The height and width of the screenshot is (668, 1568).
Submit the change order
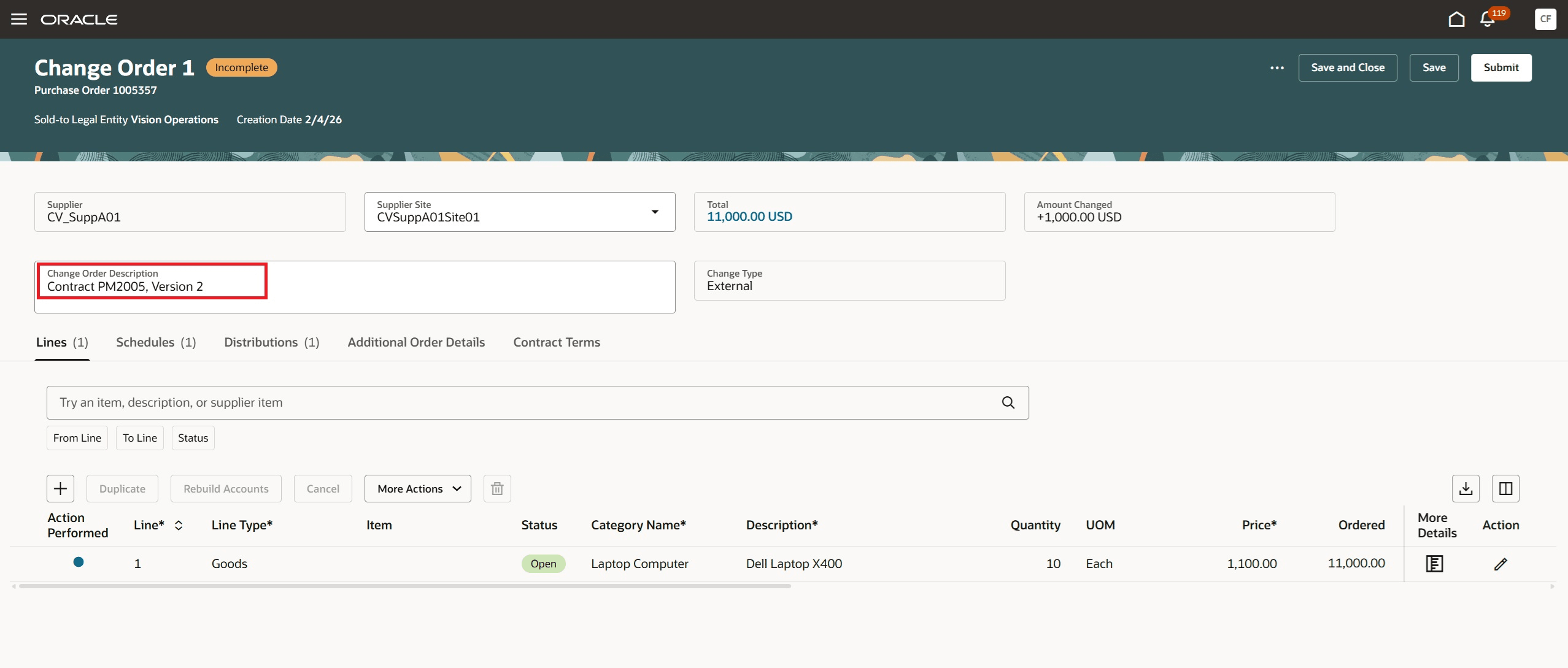pos(1500,67)
